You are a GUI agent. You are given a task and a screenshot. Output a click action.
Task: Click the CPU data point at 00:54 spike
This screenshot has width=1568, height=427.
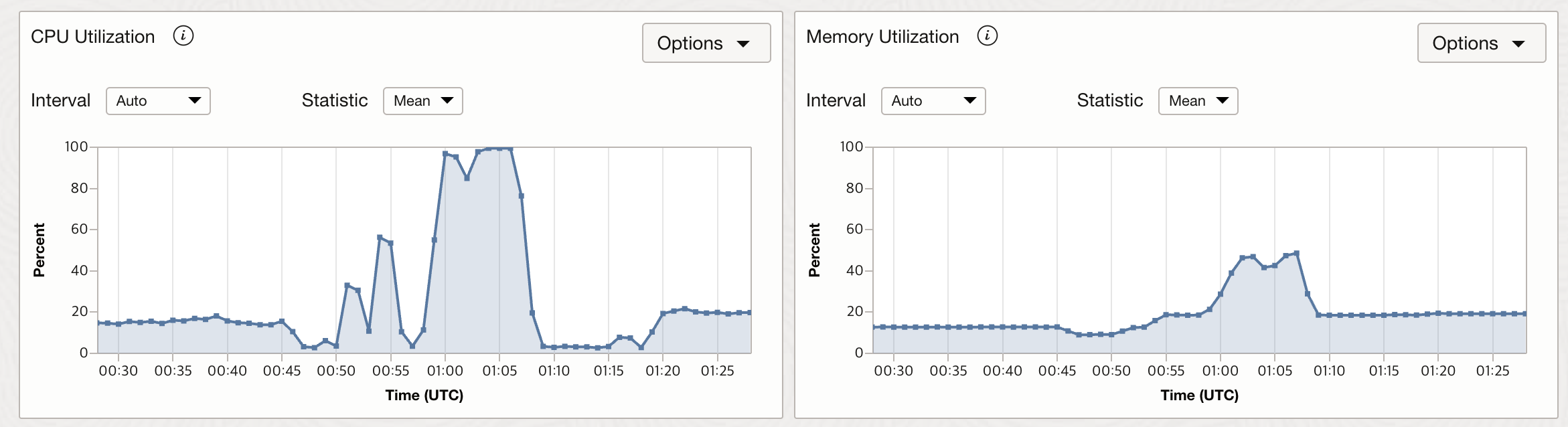[380, 238]
